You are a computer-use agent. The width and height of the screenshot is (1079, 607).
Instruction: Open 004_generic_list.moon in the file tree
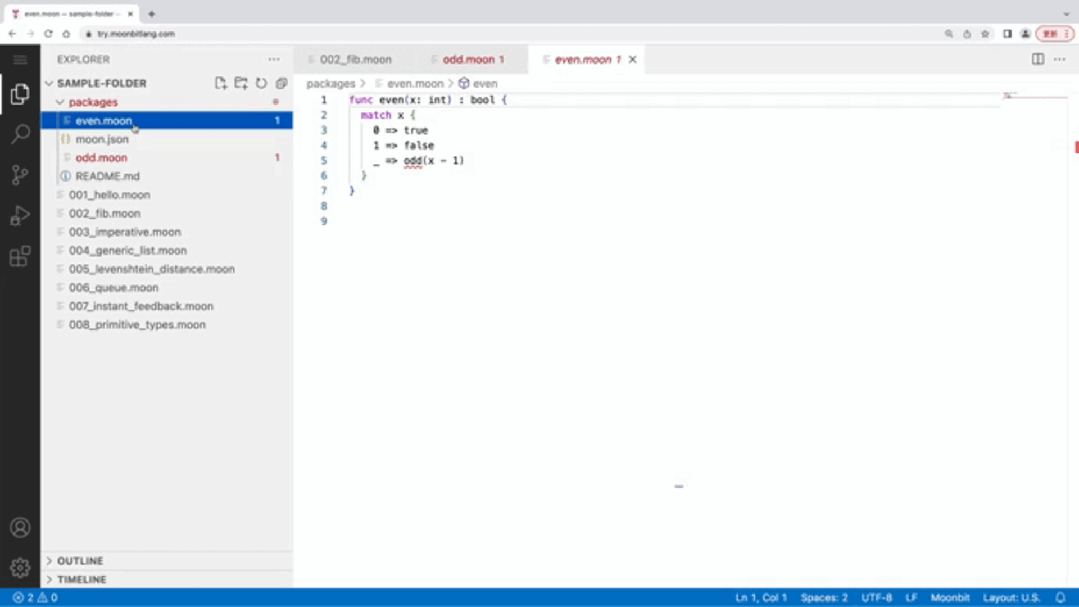click(127, 251)
